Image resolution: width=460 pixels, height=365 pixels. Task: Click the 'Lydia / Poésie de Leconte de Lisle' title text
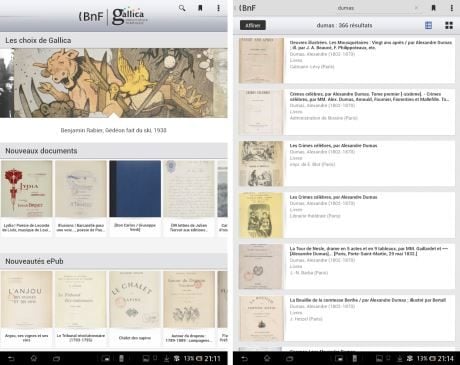click(26, 228)
